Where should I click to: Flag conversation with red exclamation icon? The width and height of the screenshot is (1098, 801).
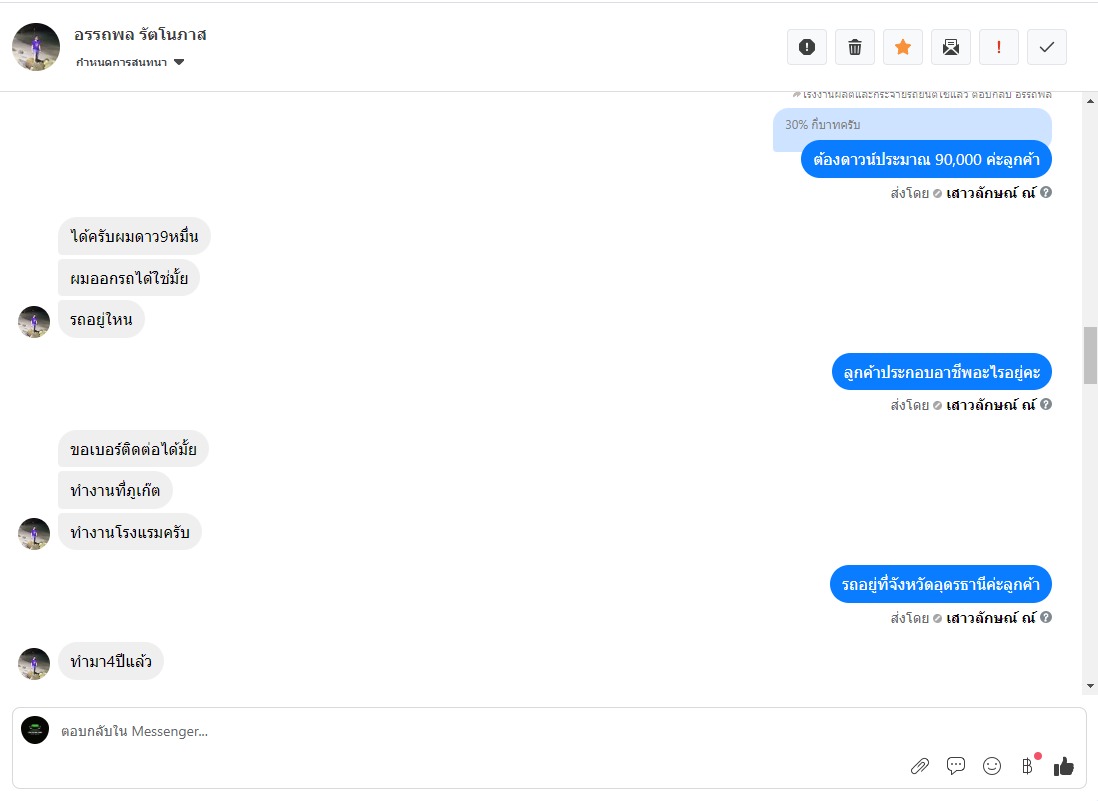(999, 47)
